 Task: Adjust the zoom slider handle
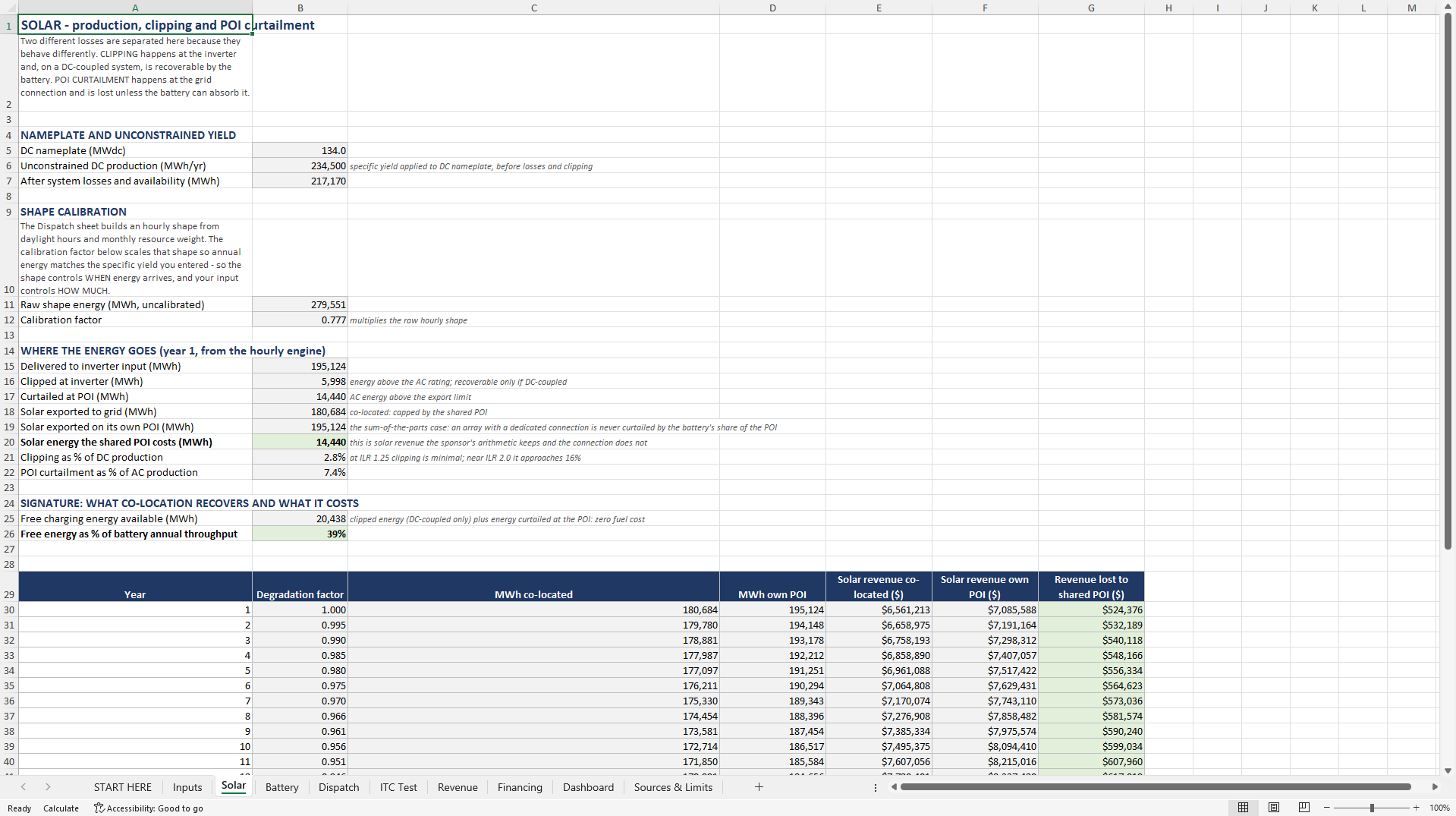[x=1372, y=808]
